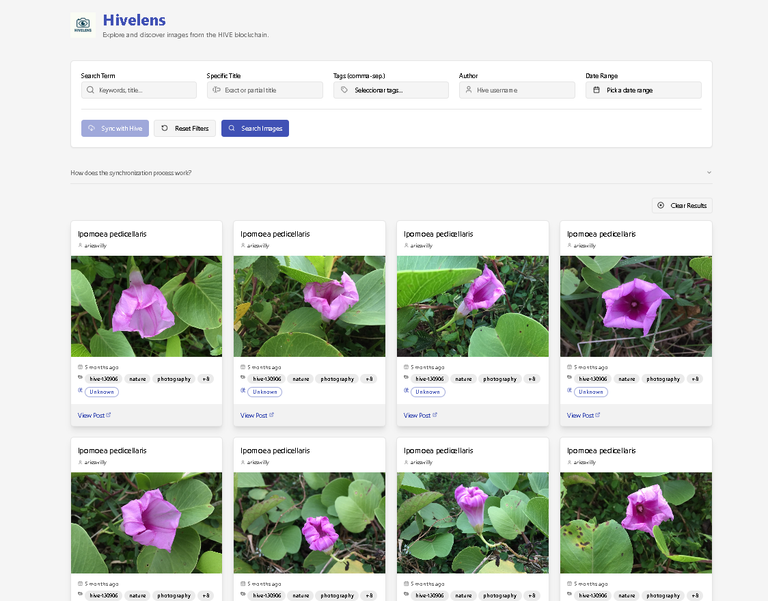Focus the Search Term keywords field
Screen dimensions: 768x601
(x=139, y=90)
